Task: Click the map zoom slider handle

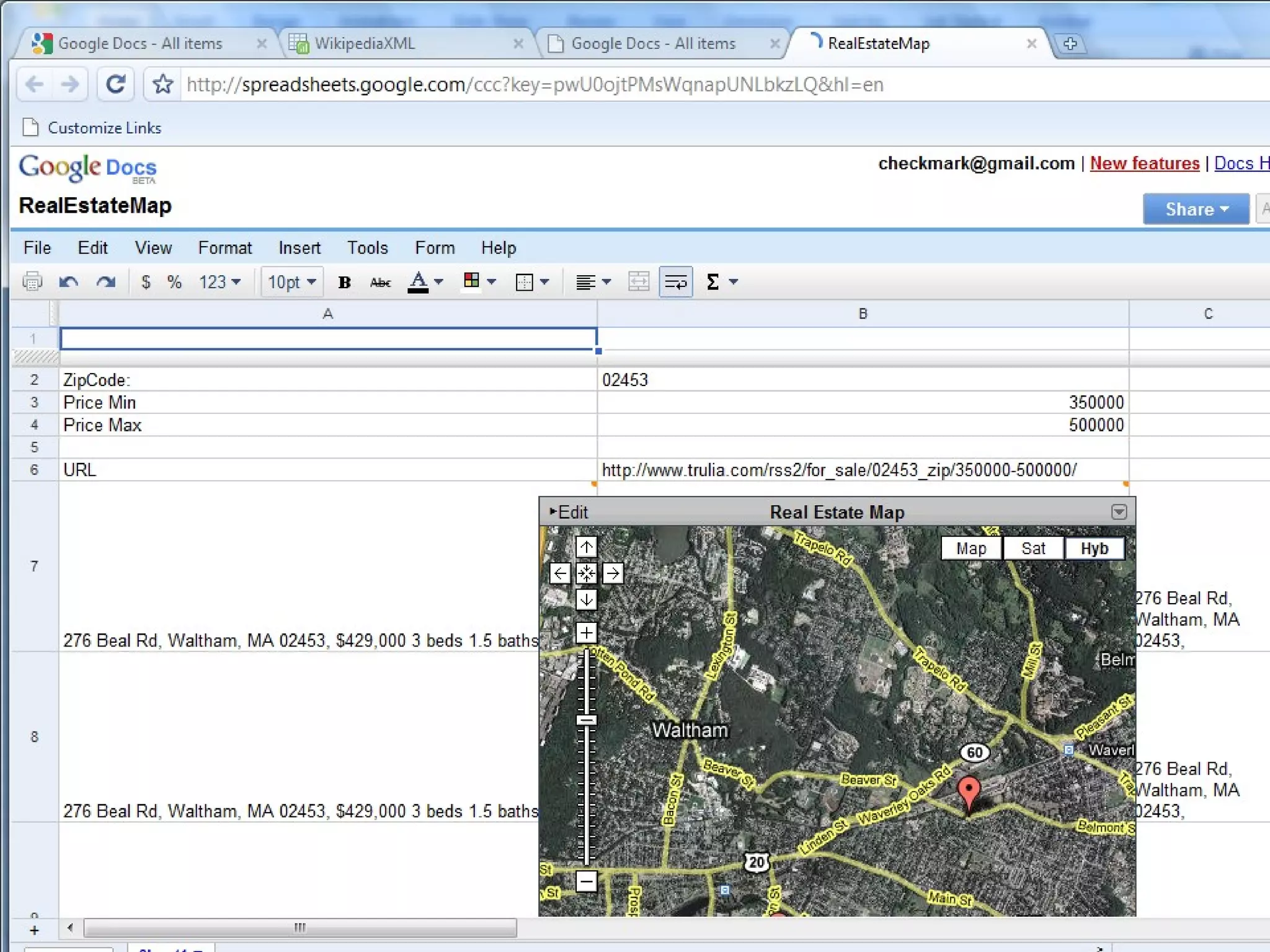Action: 586,720
